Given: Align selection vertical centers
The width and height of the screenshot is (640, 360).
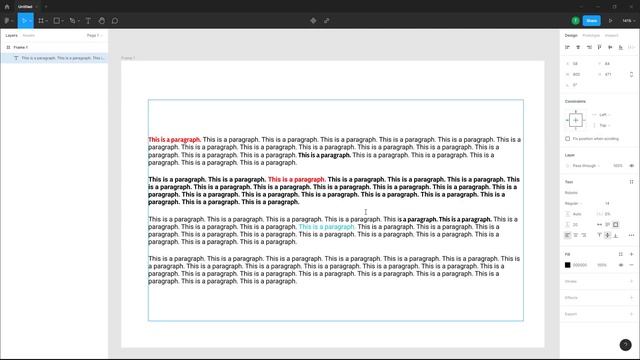Looking at the screenshot, I should click(x=610, y=47).
